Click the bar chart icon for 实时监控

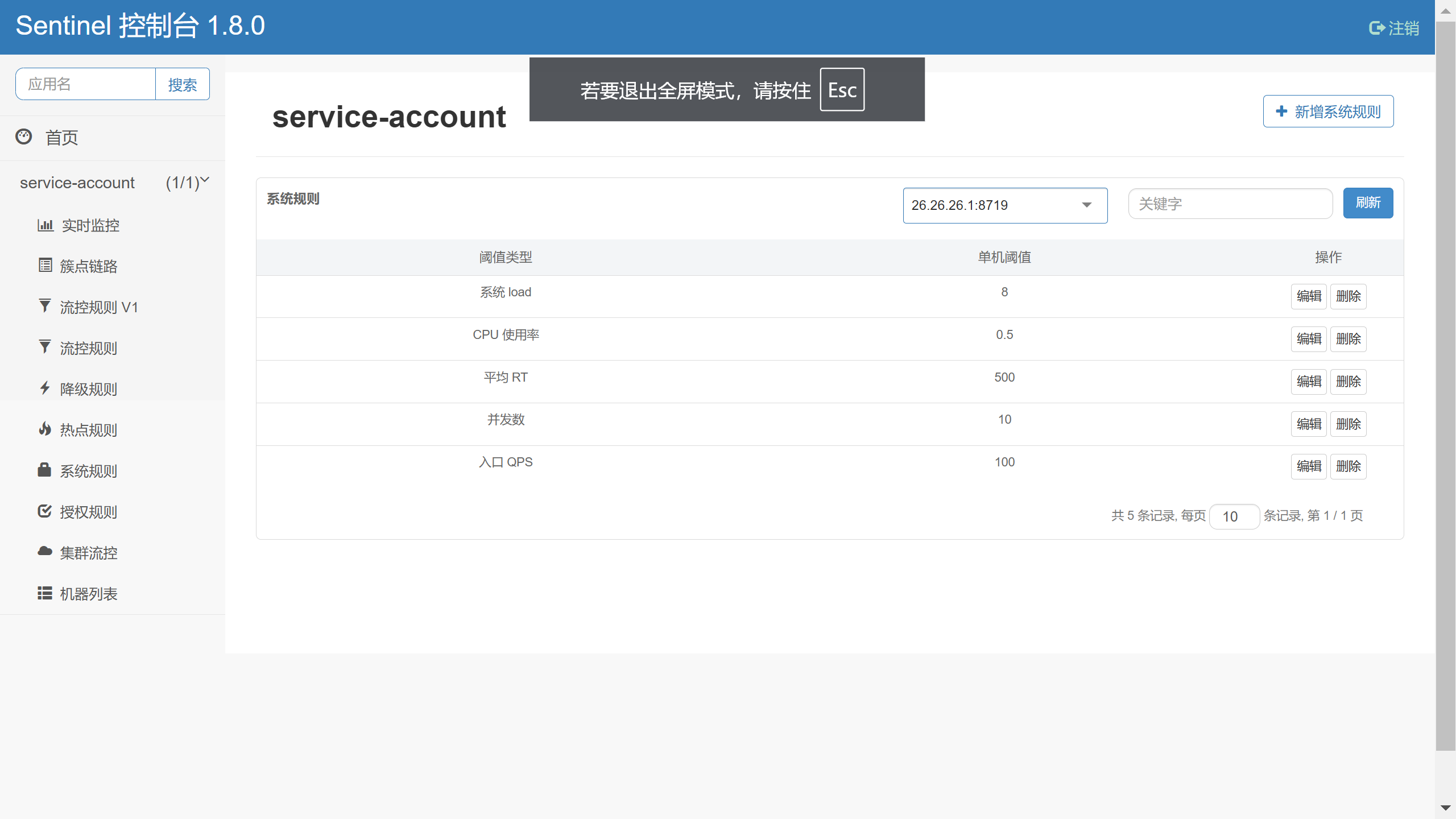[x=45, y=225]
